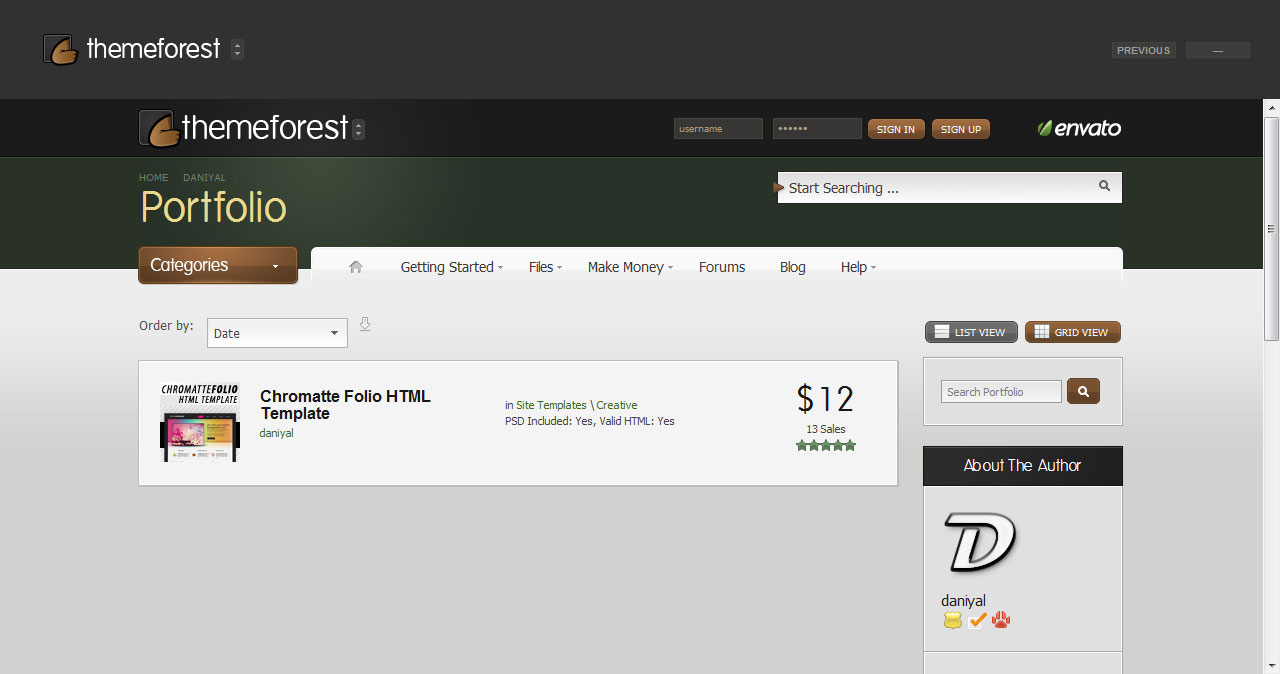Click author daniyal under the item title
Viewport: 1280px width, 674px height.
pos(276,433)
